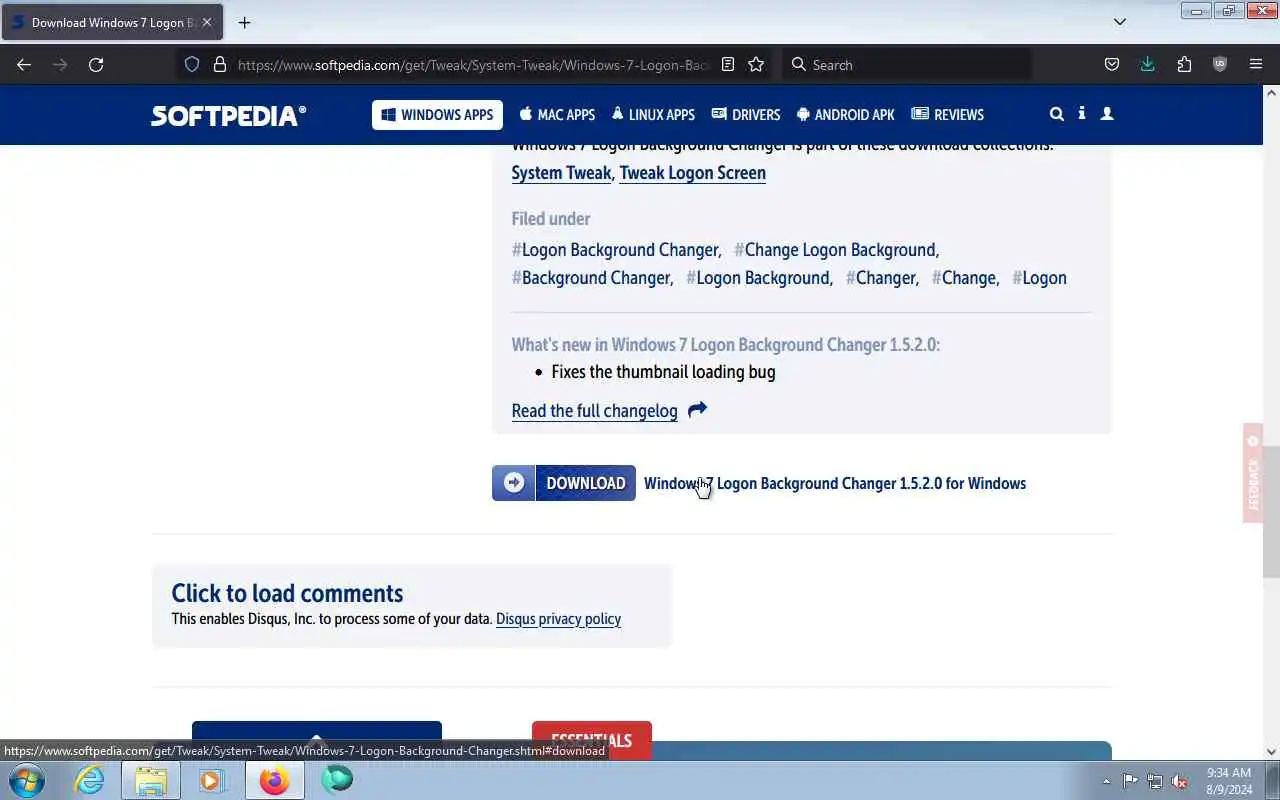Open the Reviews section
Image resolution: width=1280 pixels, height=800 pixels.
click(948, 115)
